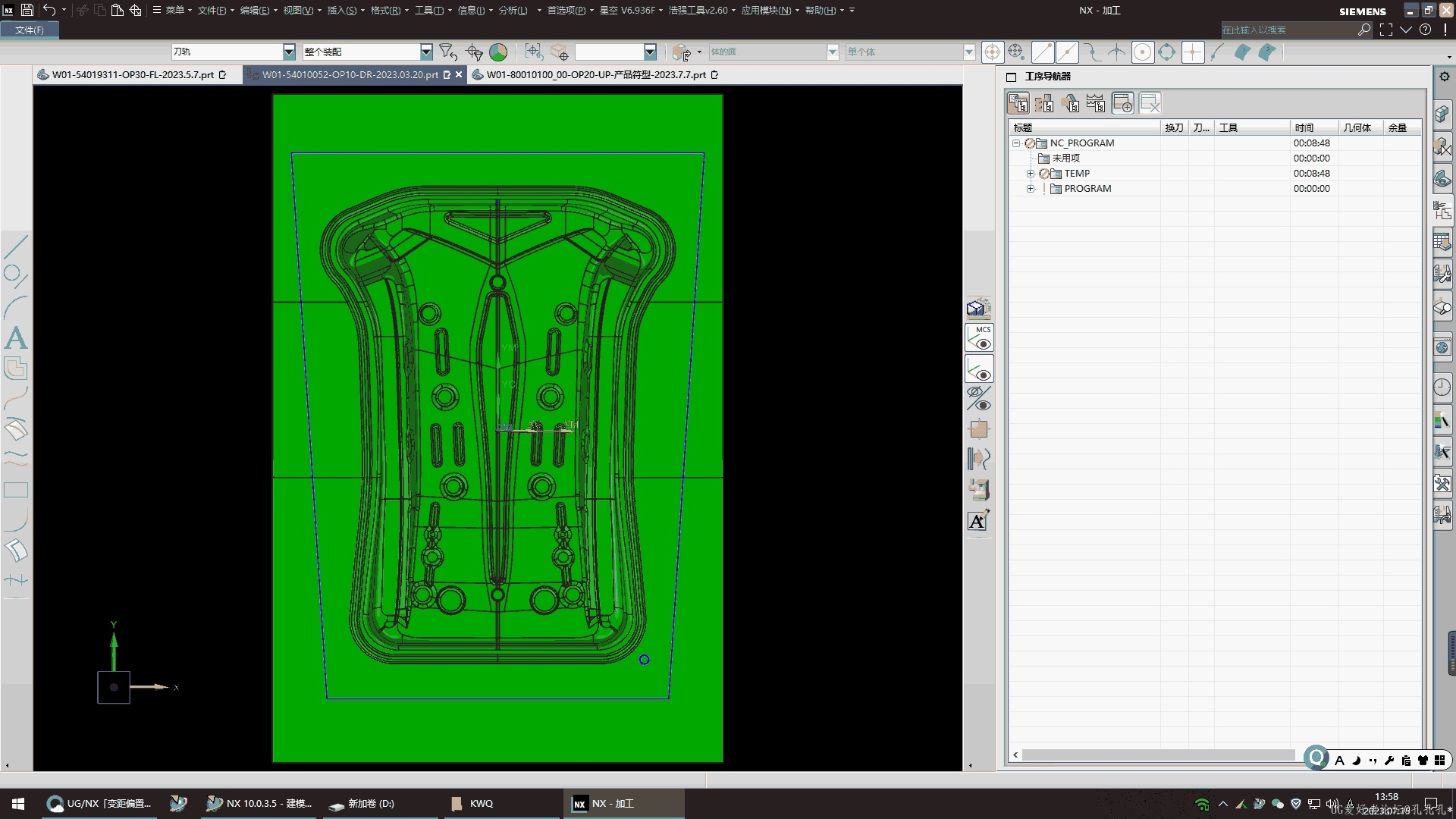The image size is (1456, 819).
Task: Click the reset filter funnel icon
Action: tap(448, 52)
